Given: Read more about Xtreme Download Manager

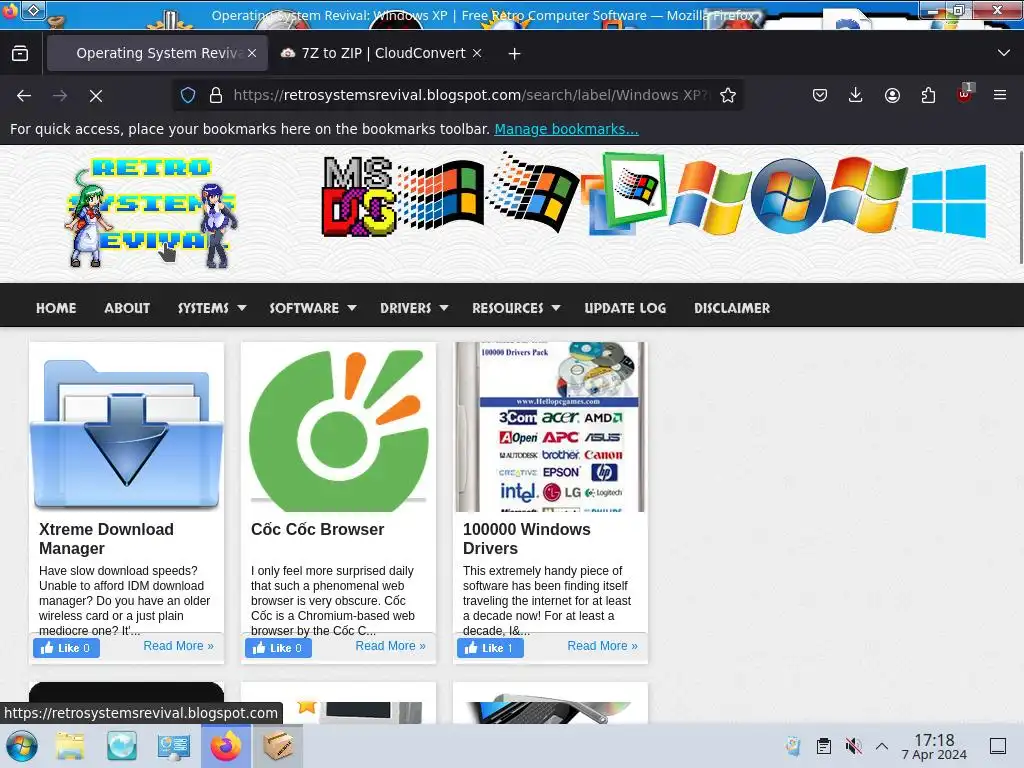Looking at the screenshot, I should [178, 646].
